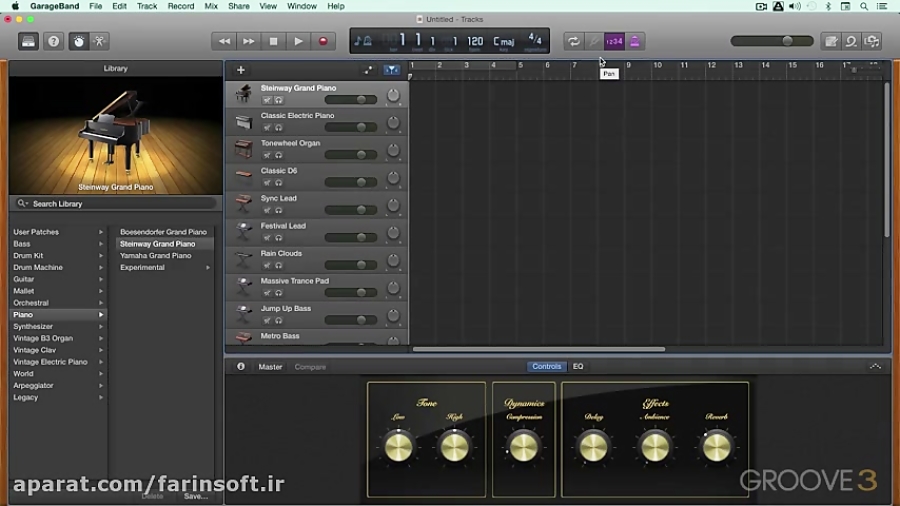Click the Massive Trance Pad pan knob

pos(393,288)
